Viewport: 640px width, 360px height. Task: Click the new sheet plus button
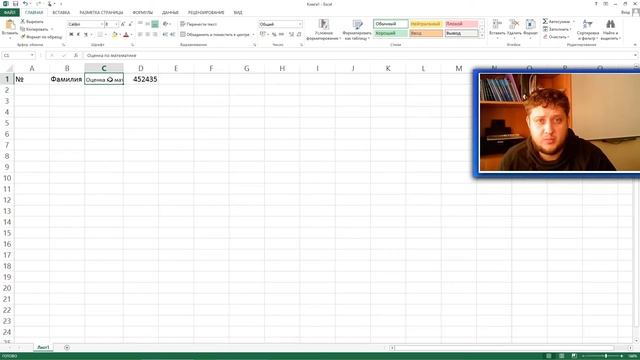point(67,347)
